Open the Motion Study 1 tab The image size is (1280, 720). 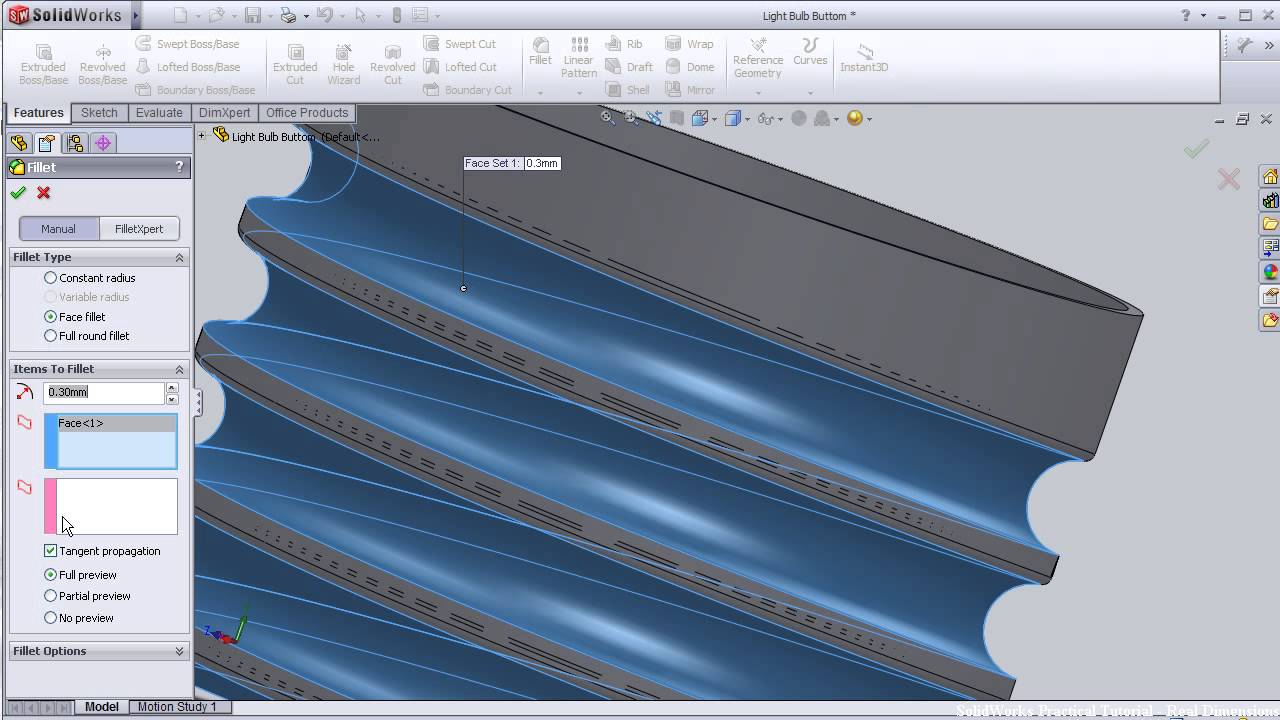click(177, 706)
